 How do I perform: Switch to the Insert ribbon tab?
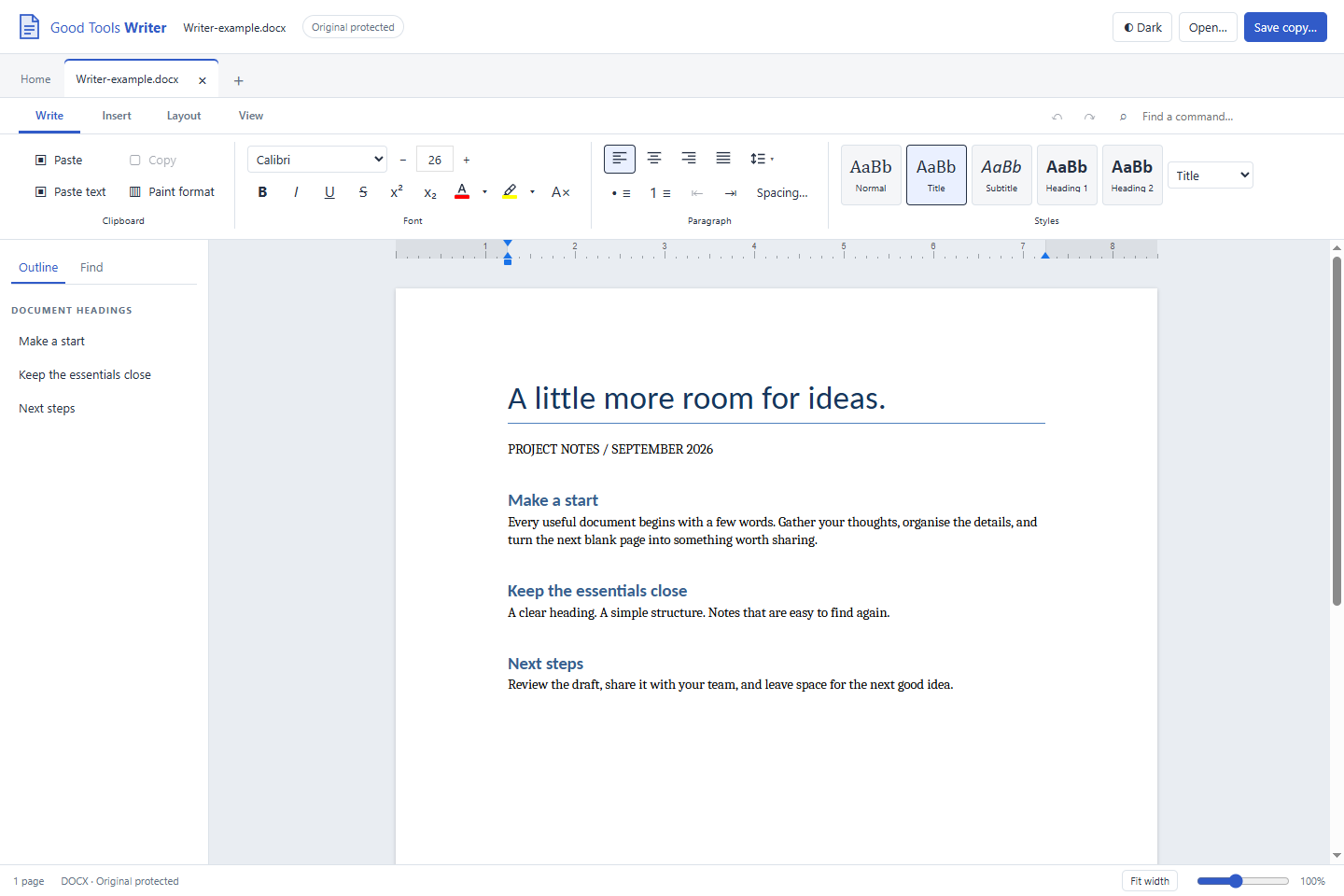pyautogui.click(x=117, y=116)
